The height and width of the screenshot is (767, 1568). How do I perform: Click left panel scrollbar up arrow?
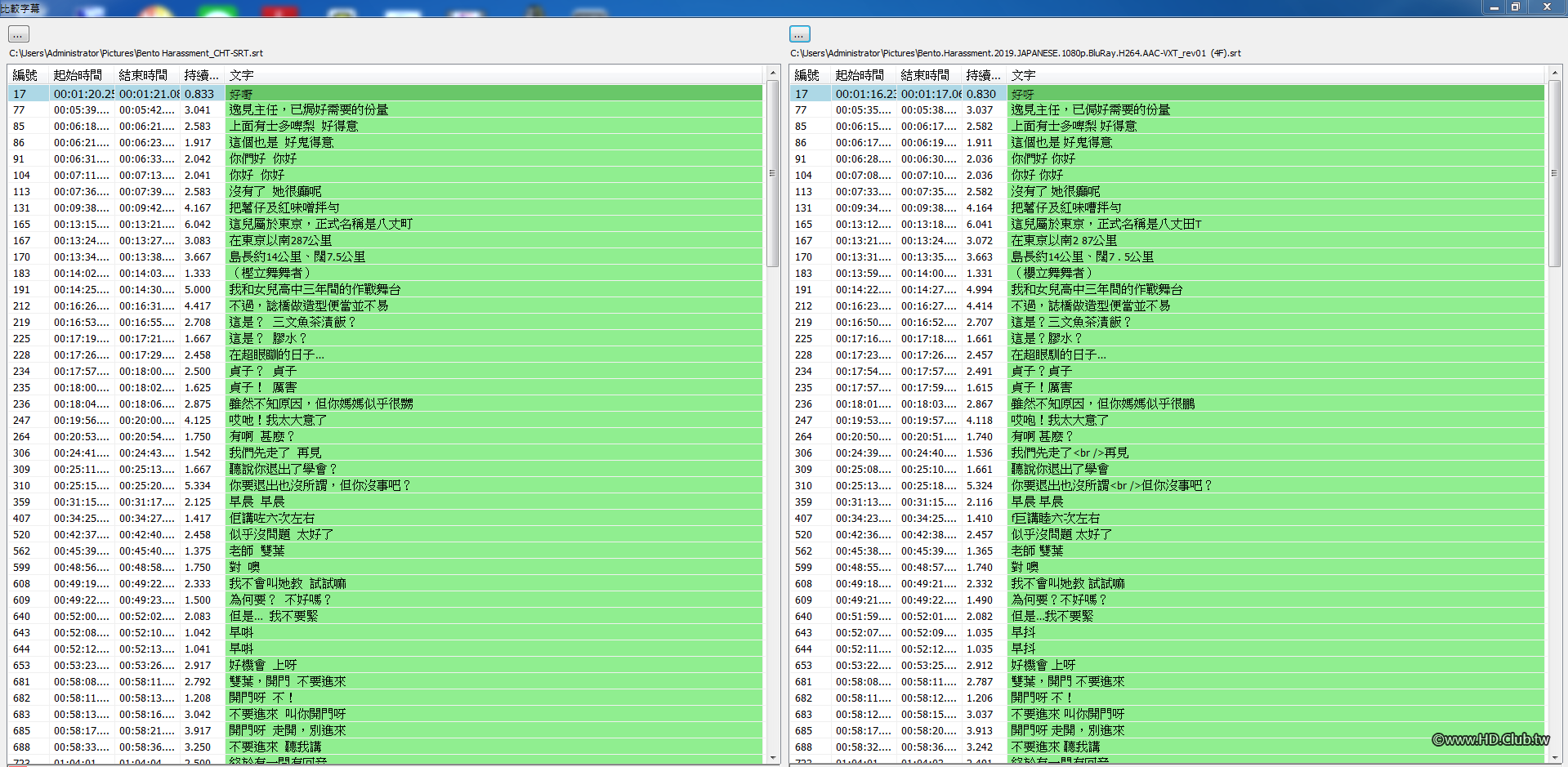772,74
